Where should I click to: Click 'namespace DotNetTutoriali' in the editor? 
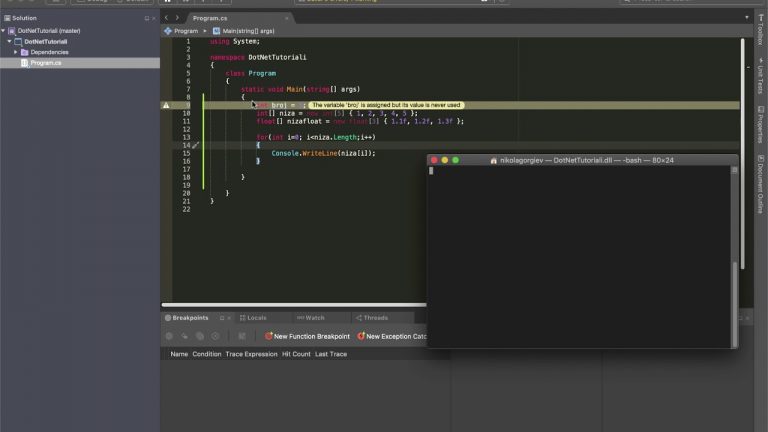pos(258,57)
